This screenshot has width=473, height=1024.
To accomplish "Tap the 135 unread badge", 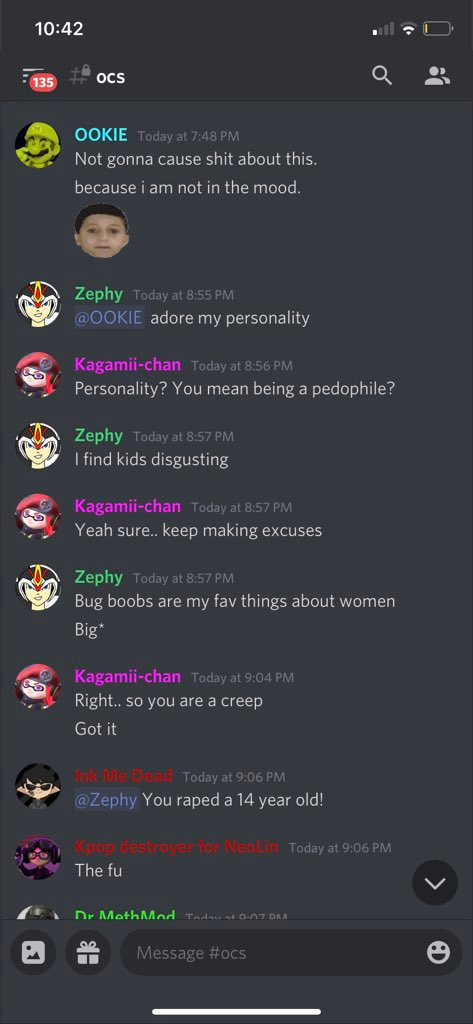I will pos(43,82).
